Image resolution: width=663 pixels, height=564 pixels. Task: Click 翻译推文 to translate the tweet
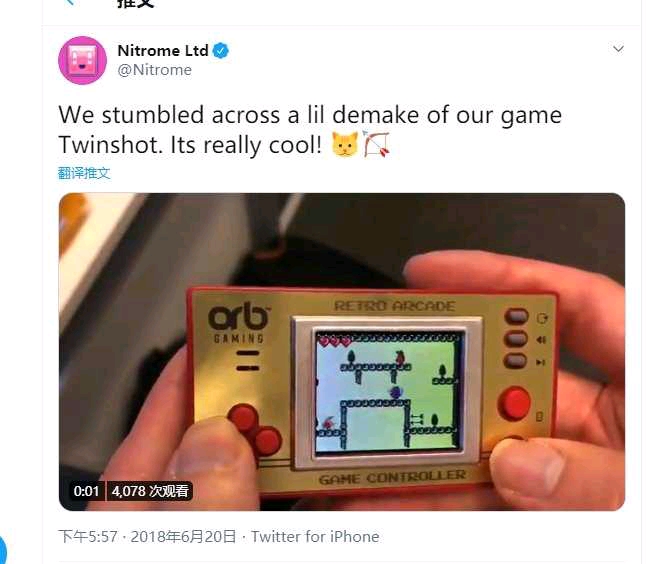pyautogui.click(x=84, y=173)
